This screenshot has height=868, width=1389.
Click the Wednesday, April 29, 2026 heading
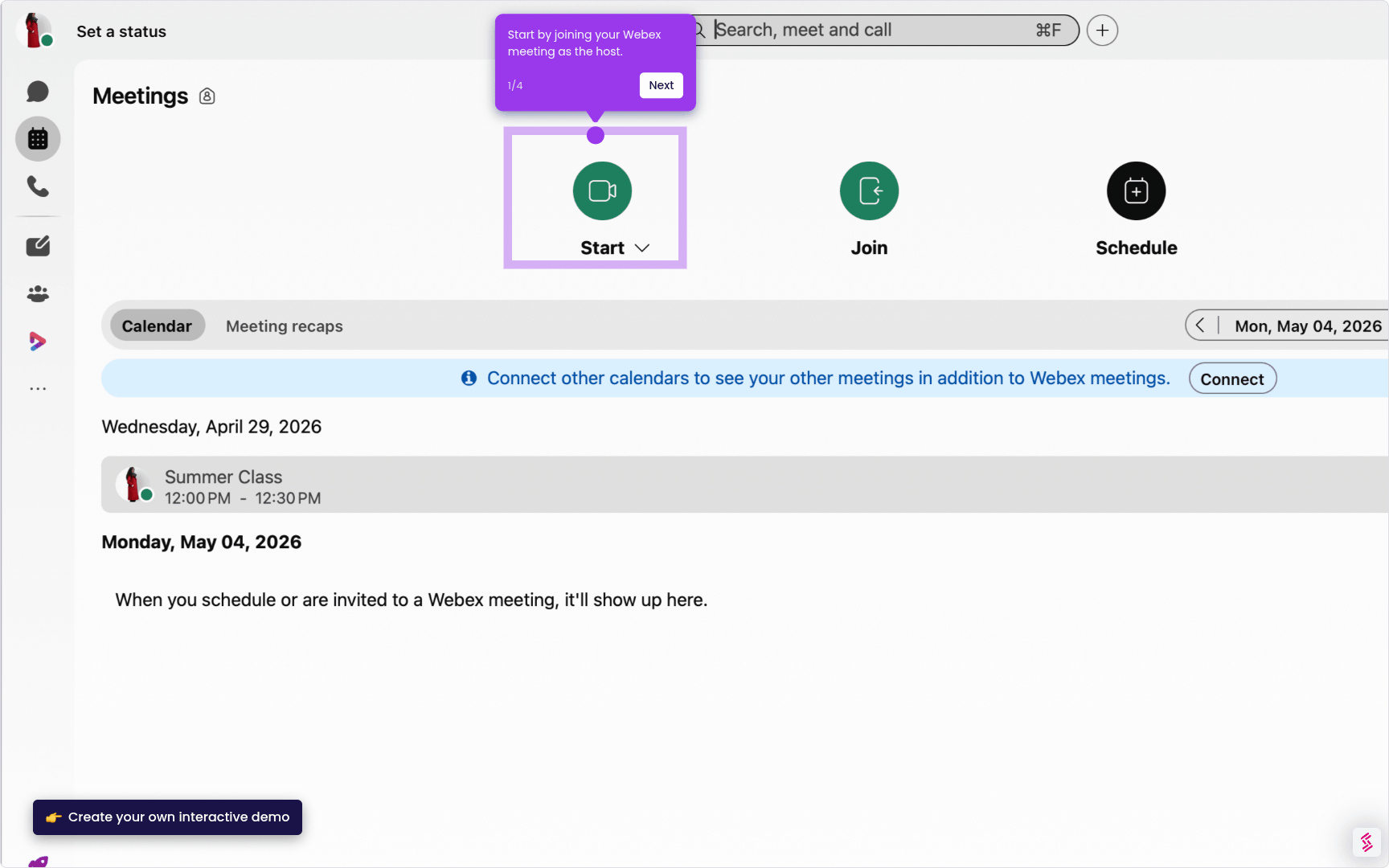coord(211,427)
